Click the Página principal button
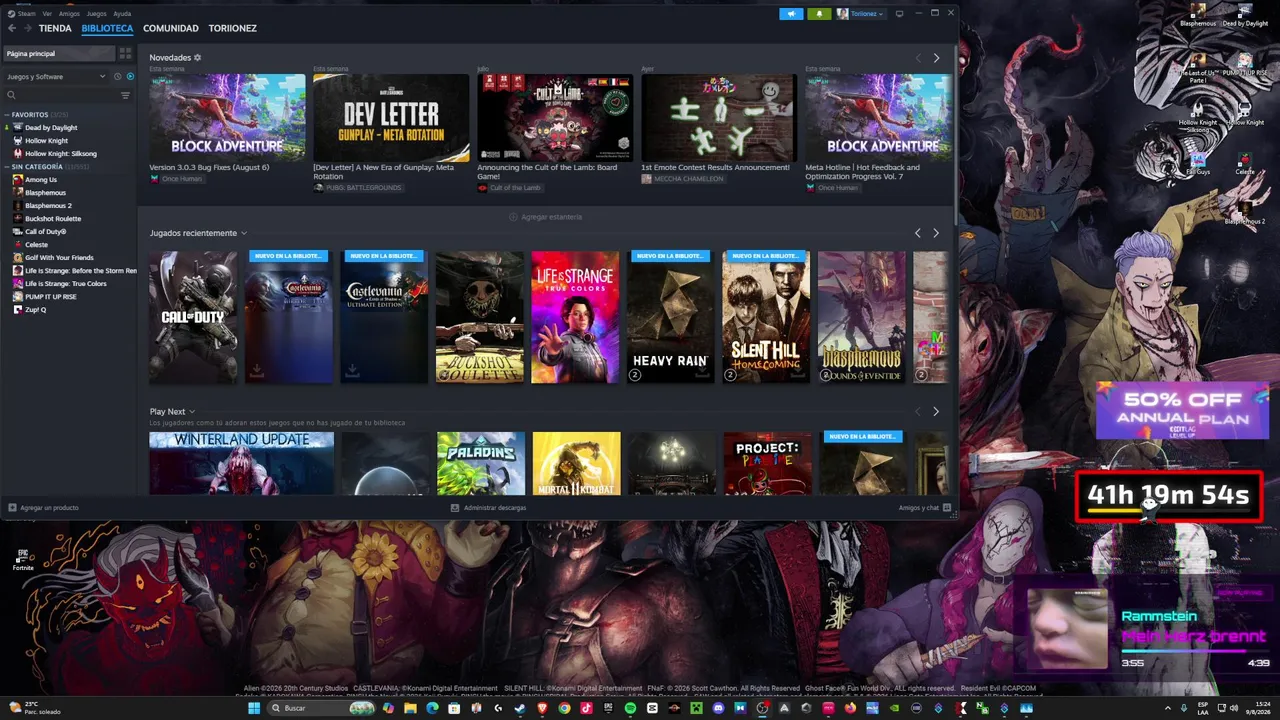Screen dimensions: 1280x720 [x=58, y=53]
